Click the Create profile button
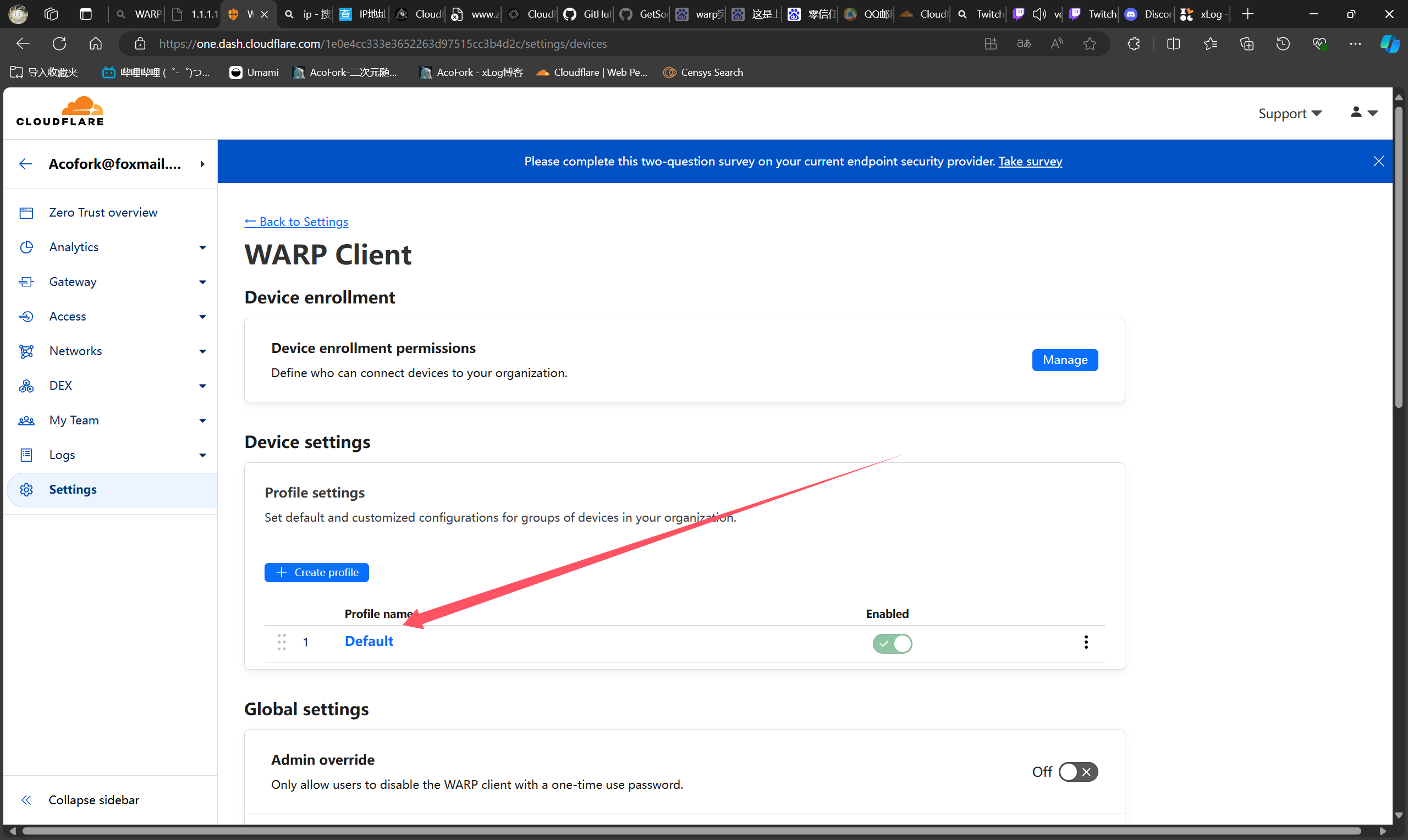1408x840 pixels. click(x=316, y=572)
